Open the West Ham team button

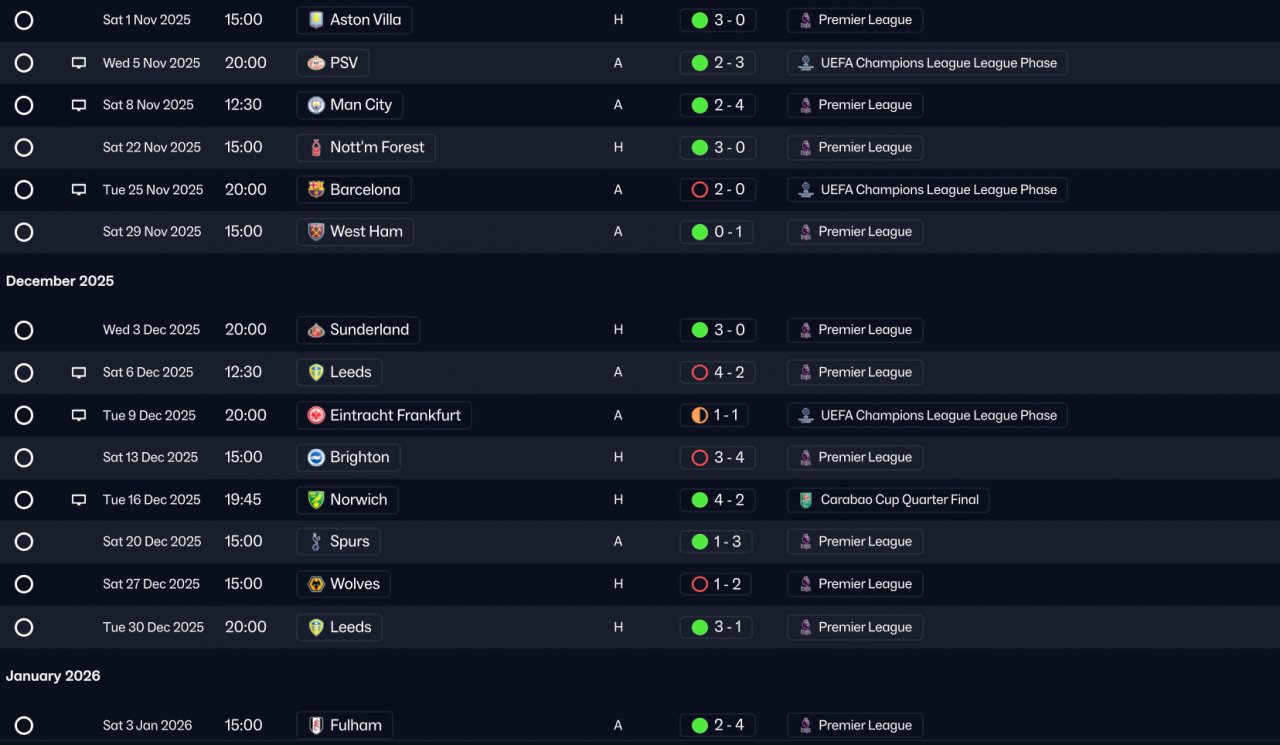coord(355,232)
